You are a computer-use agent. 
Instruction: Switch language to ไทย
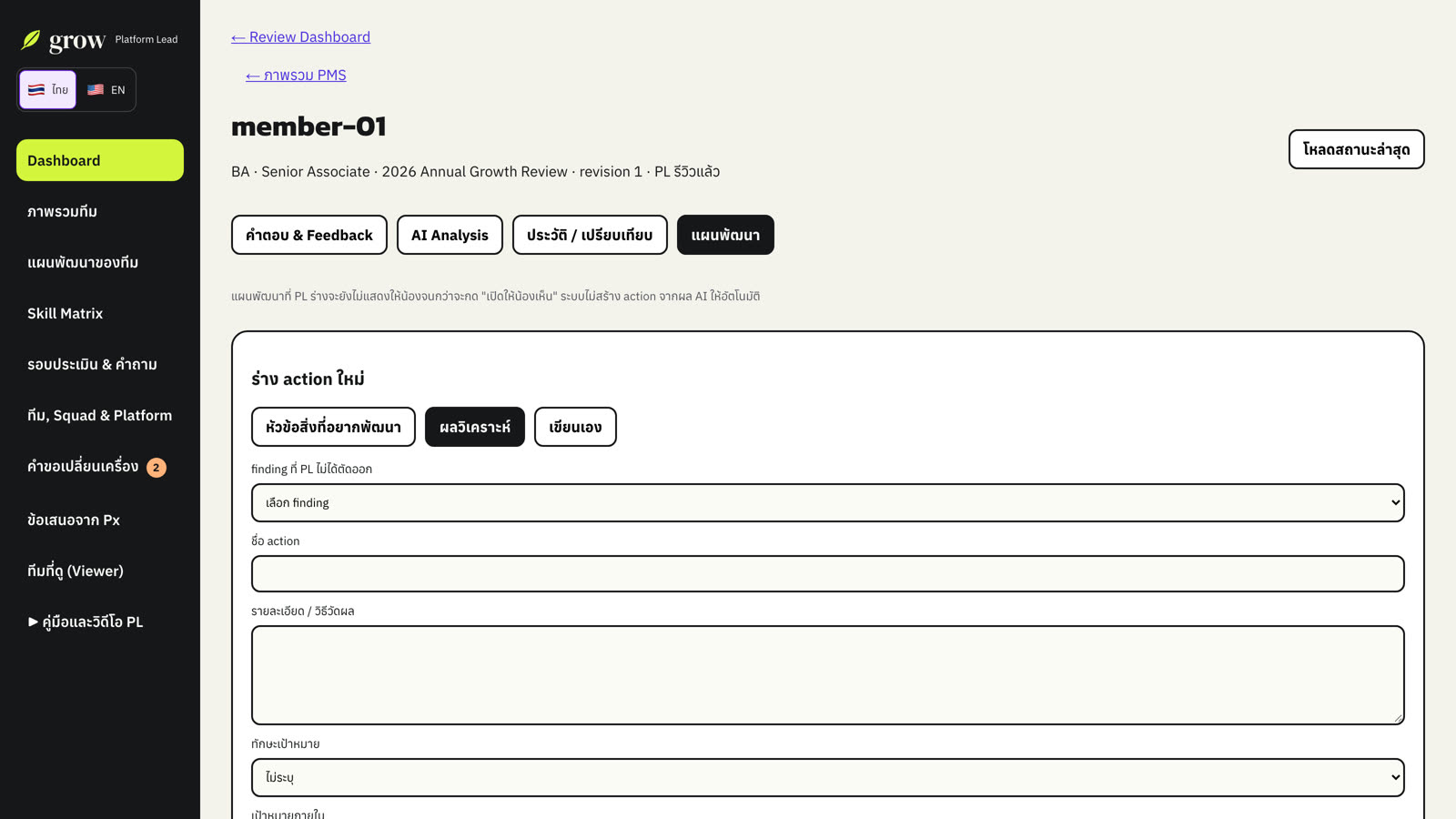pos(48,89)
